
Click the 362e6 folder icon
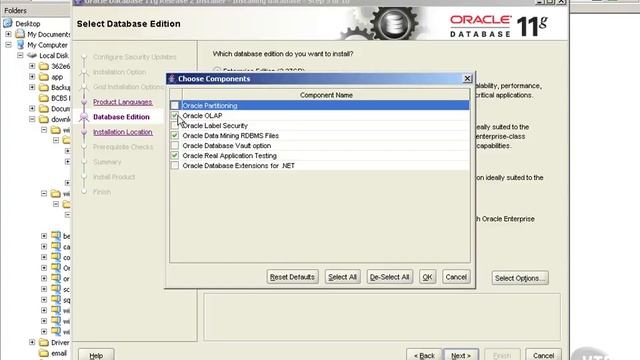pos(44,66)
